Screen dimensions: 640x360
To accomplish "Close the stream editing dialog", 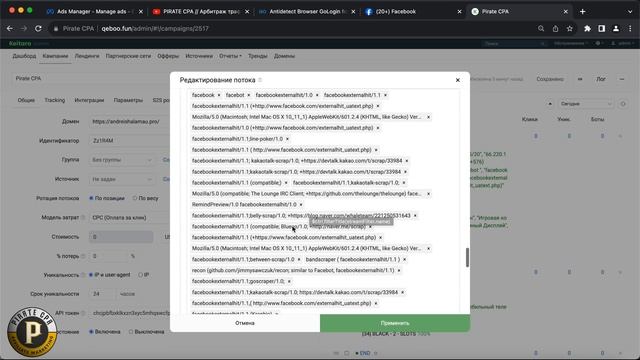I will [458, 80].
